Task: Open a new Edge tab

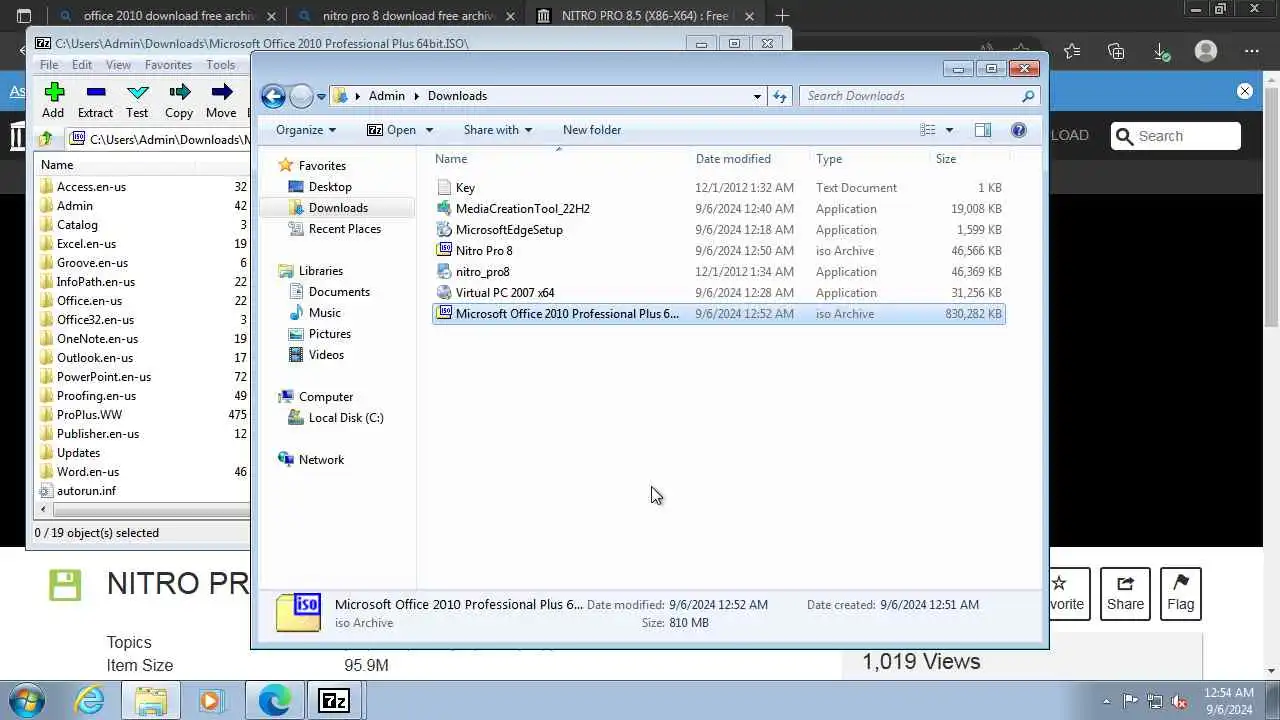Action: [x=782, y=15]
